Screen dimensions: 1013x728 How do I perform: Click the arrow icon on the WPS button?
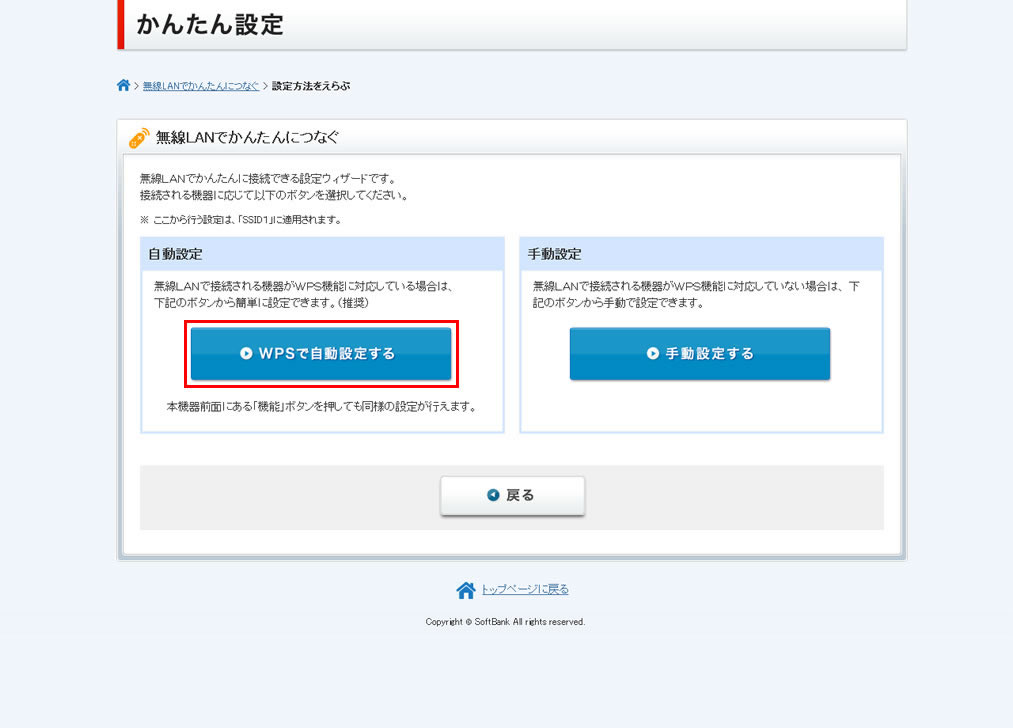point(246,354)
